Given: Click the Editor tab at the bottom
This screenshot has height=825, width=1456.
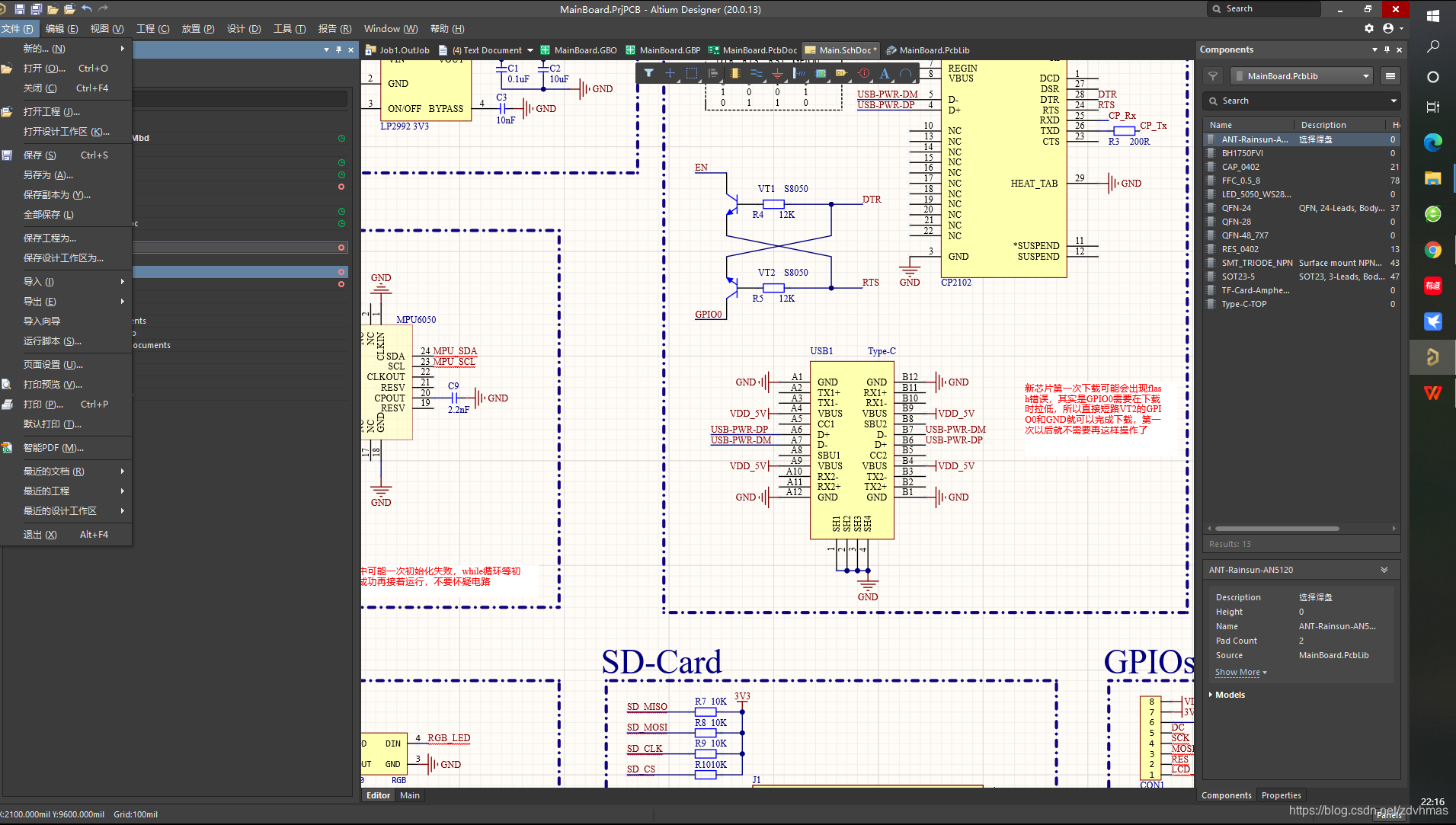Looking at the screenshot, I should coord(378,795).
